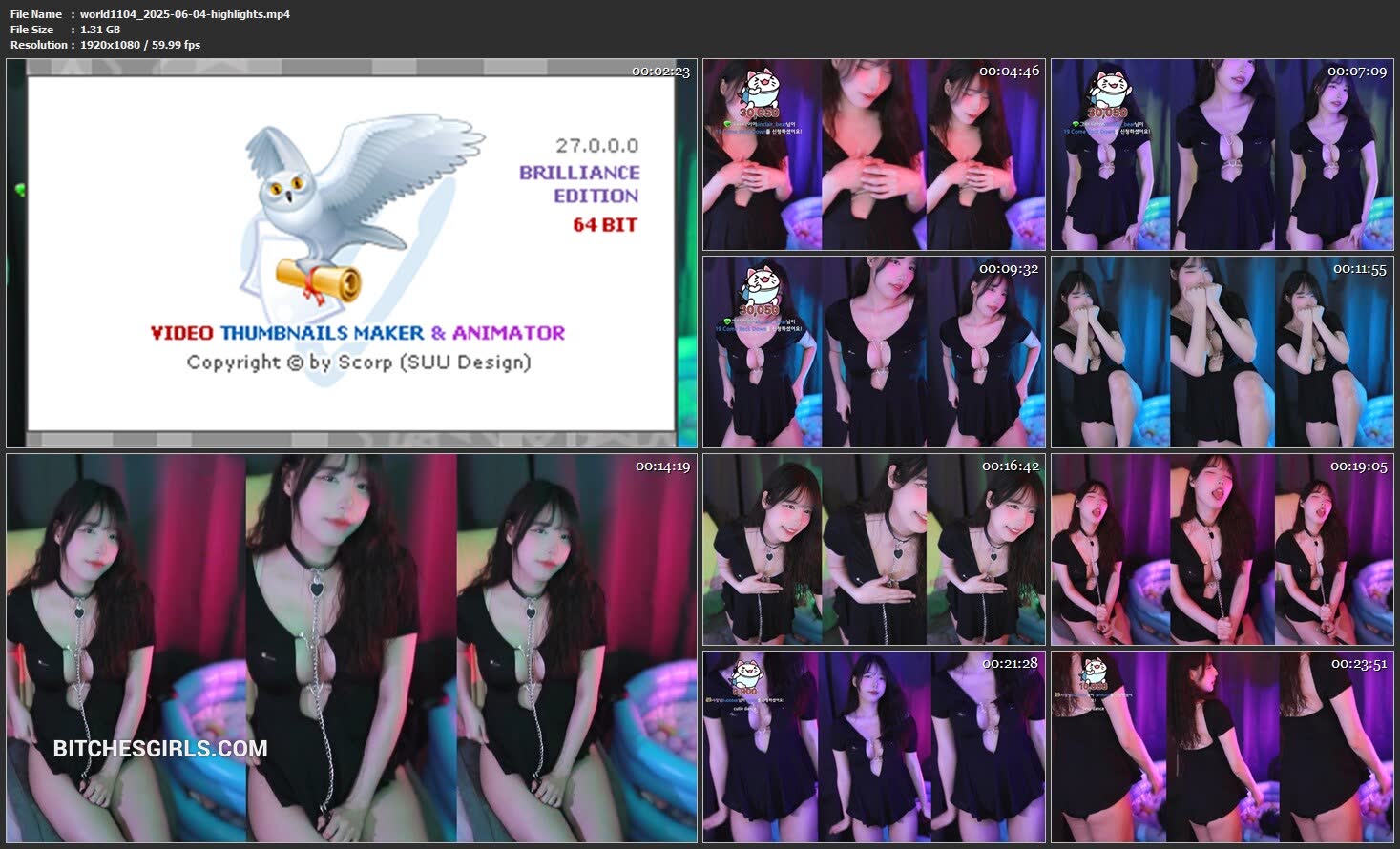Click the 00:07:09 timestamp label

[1356, 72]
